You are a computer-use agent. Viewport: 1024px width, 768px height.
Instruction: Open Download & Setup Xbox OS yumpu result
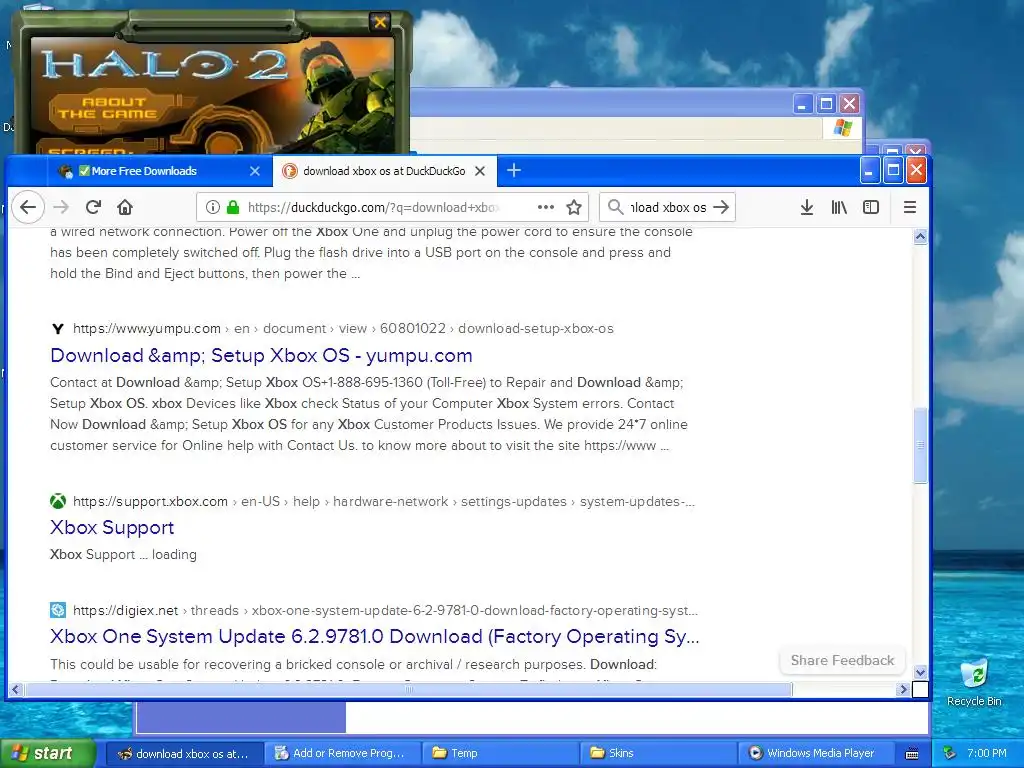(261, 355)
